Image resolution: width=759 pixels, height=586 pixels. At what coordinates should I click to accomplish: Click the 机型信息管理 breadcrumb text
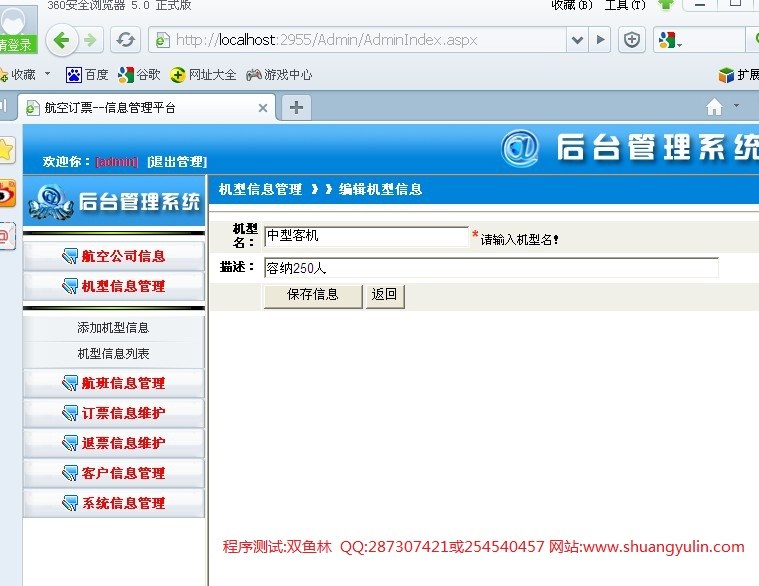click(260, 189)
